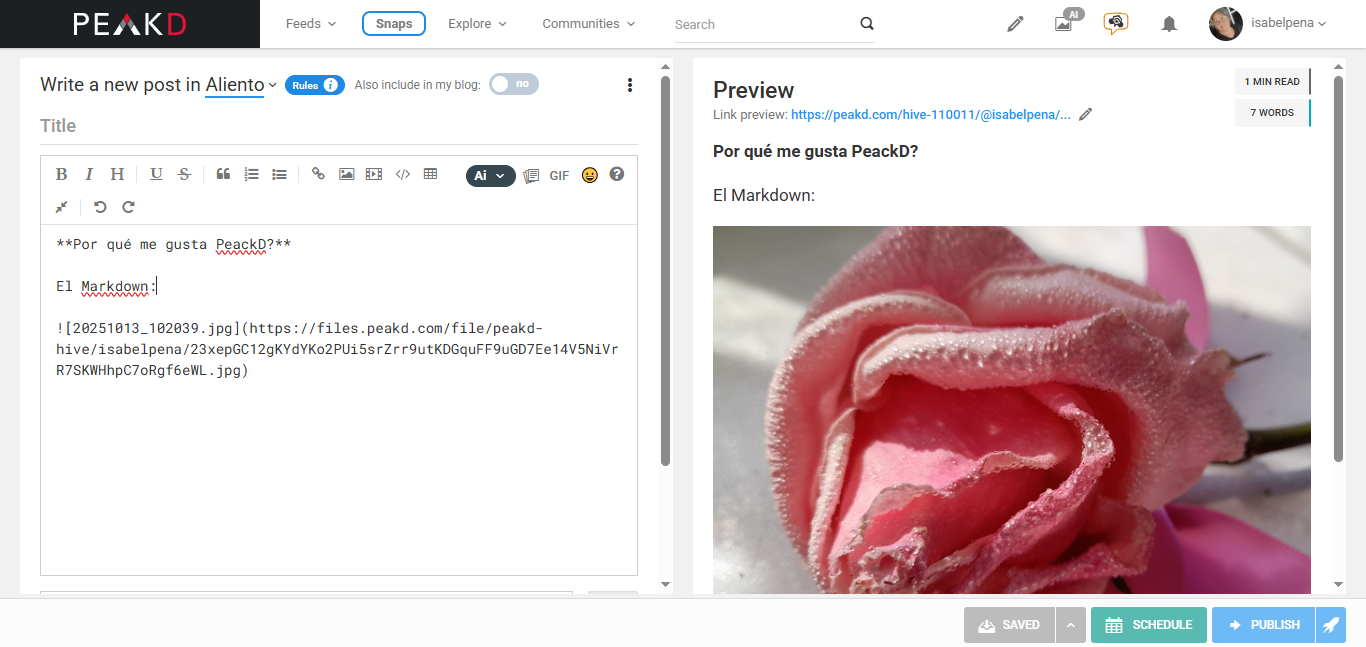Click the PeakD logo
Viewport: 1366px width, 647px height.
click(x=130, y=24)
